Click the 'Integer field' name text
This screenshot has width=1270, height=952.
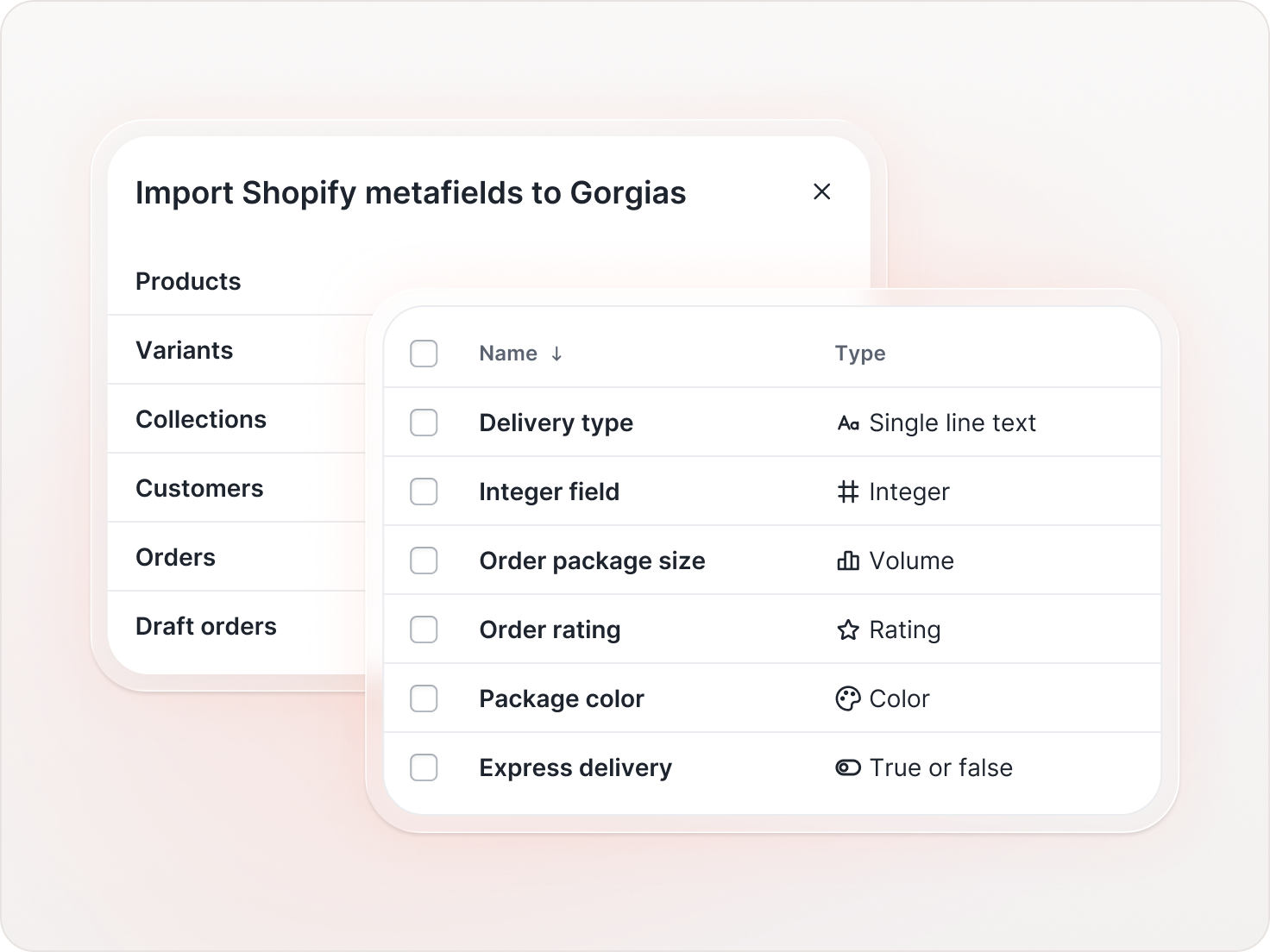(x=549, y=492)
